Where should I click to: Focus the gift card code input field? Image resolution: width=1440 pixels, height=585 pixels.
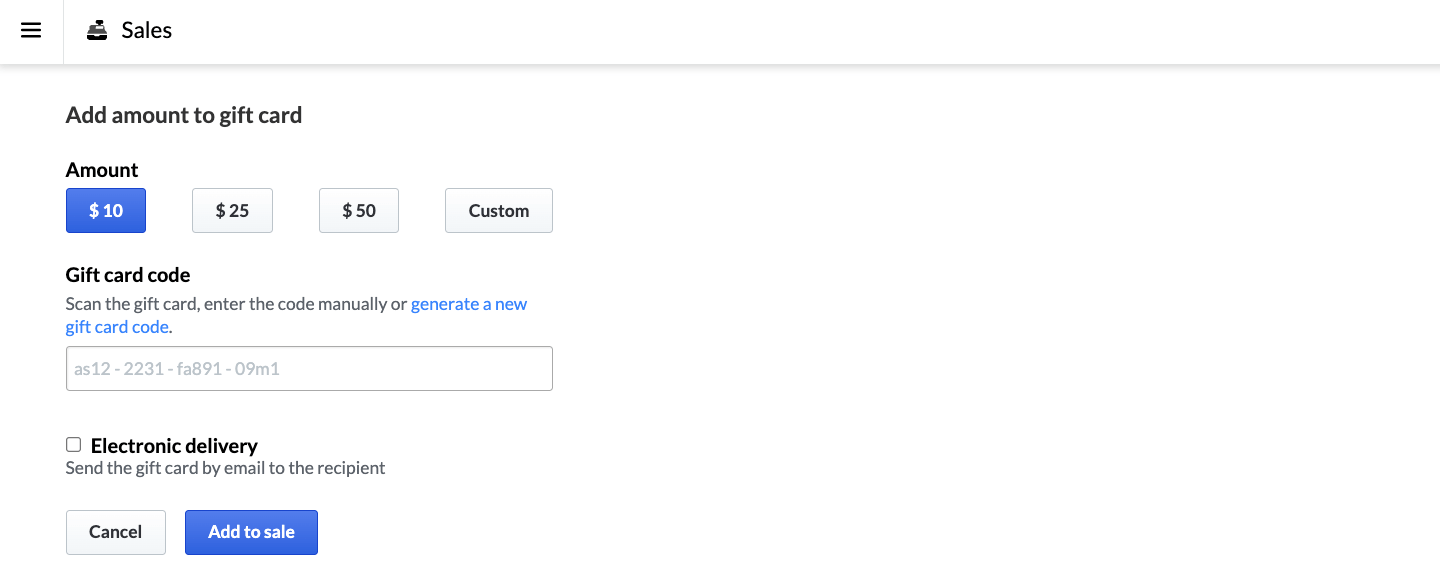(309, 368)
